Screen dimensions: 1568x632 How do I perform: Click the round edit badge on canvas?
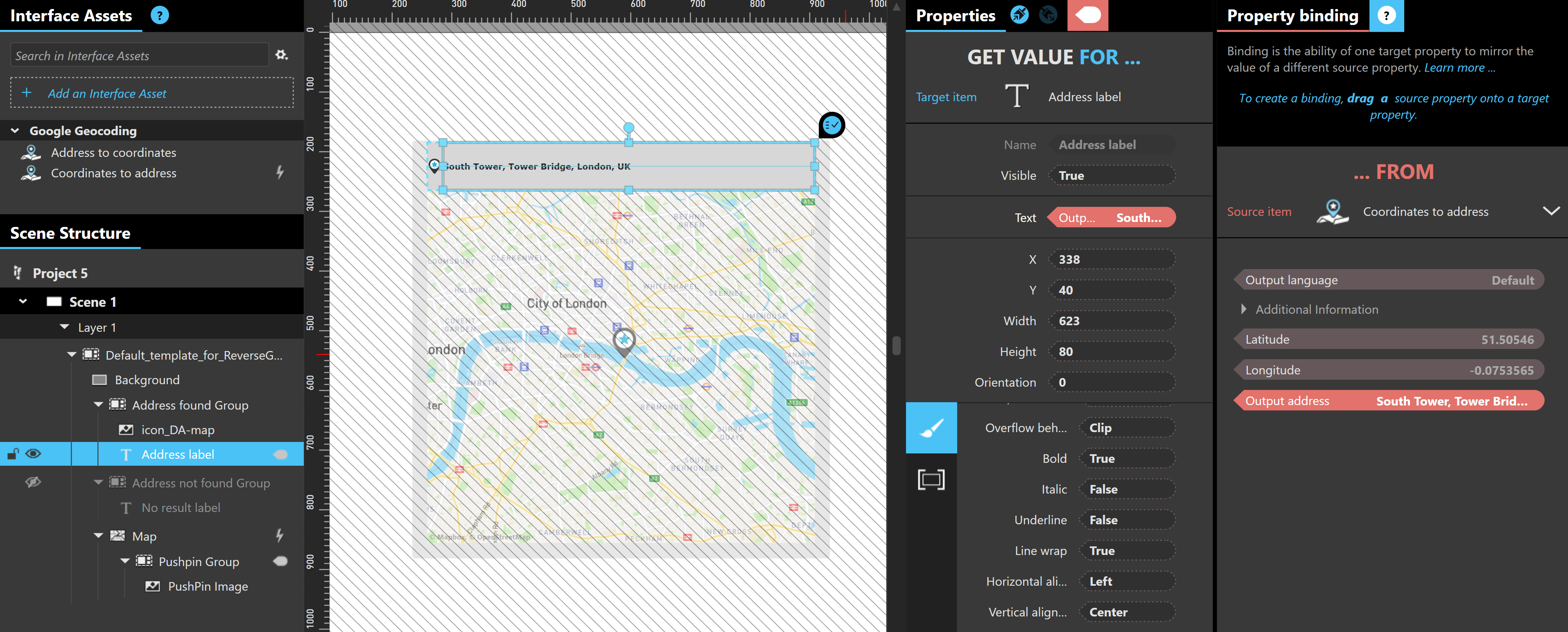(831, 125)
